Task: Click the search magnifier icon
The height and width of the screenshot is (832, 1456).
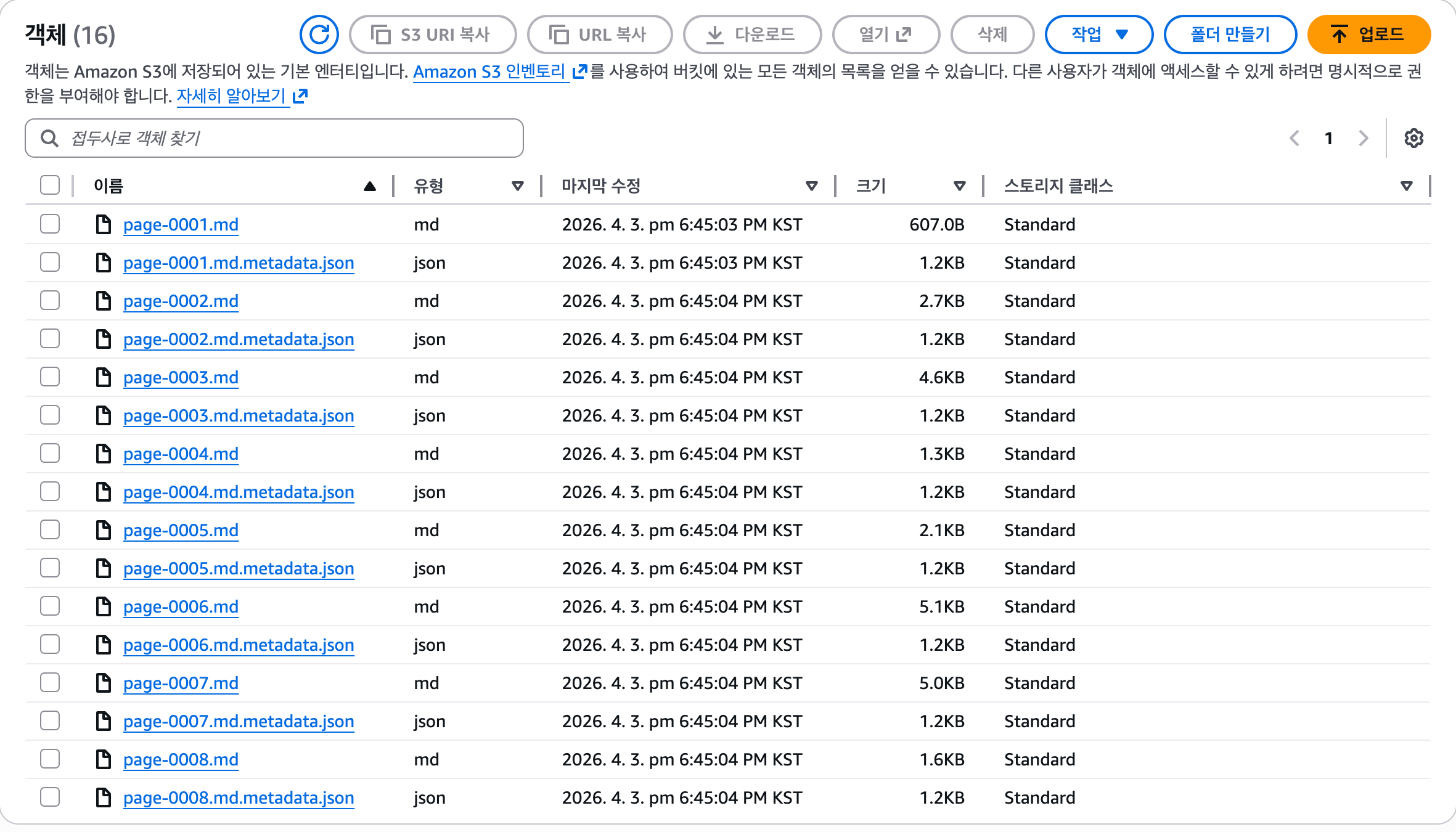Action: pyautogui.click(x=49, y=138)
